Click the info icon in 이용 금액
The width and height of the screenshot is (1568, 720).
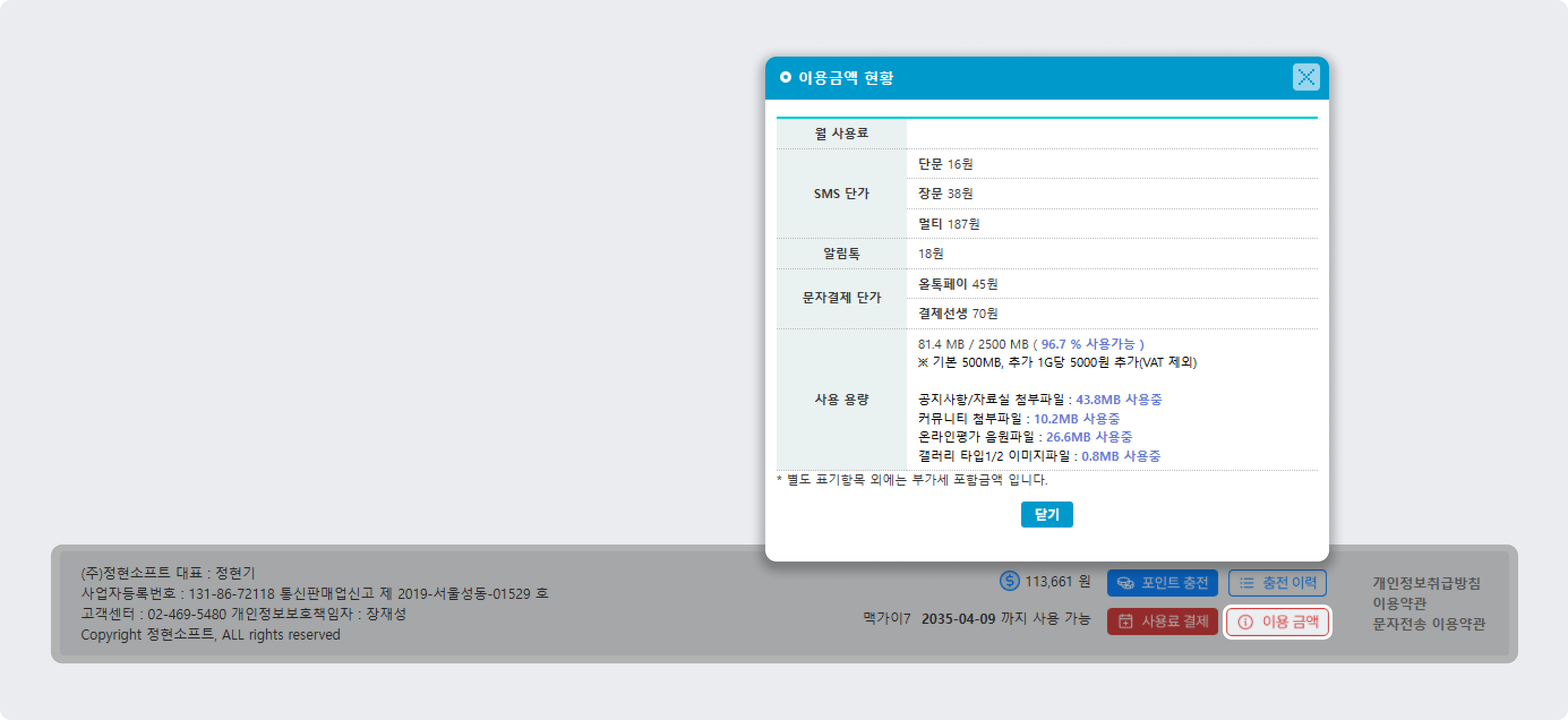point(1245,622)
